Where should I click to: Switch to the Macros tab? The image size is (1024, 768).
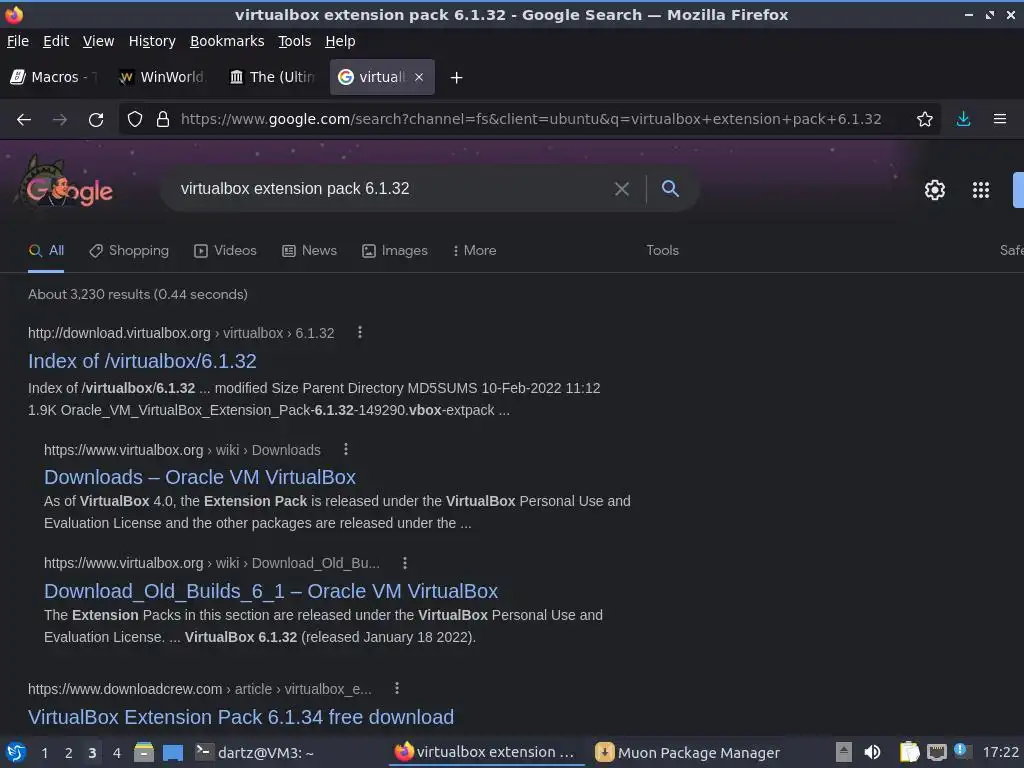[55, 77]
